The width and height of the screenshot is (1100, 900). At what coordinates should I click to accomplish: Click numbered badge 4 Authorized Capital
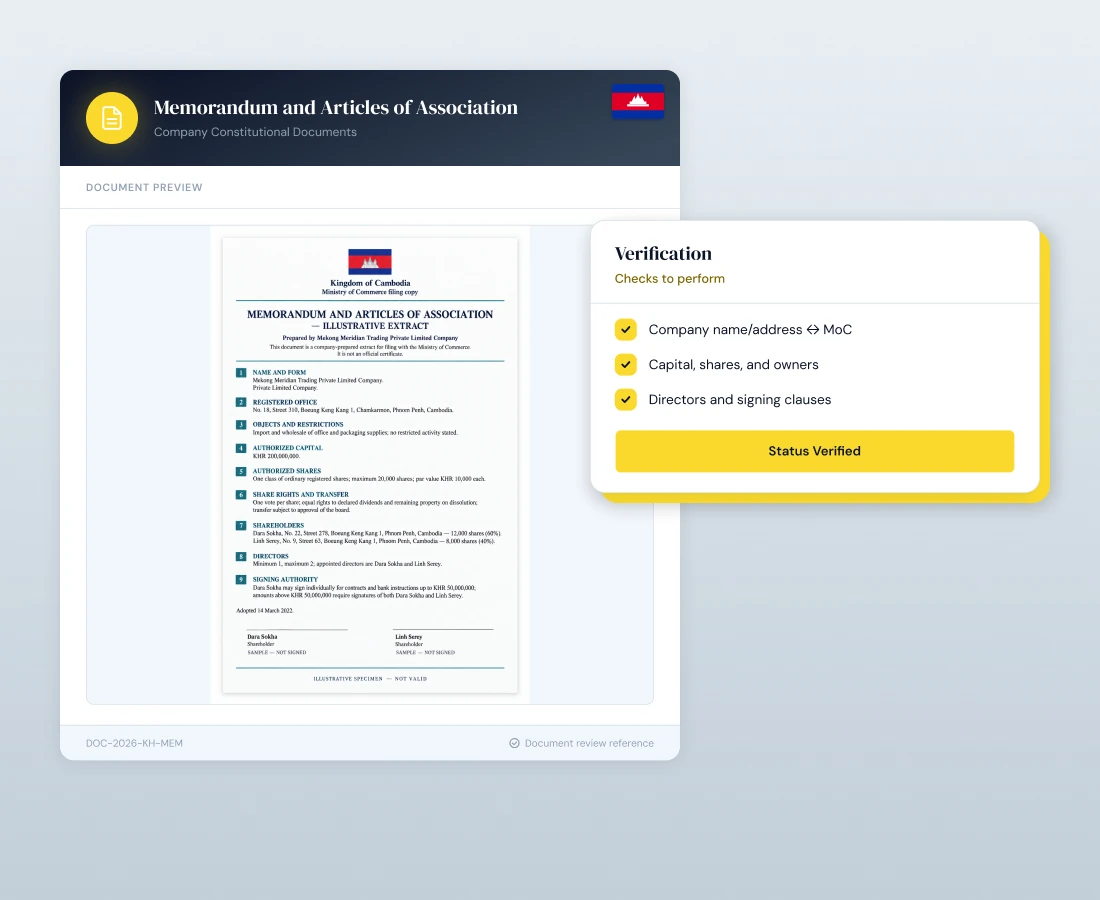[x=241, y=448]
